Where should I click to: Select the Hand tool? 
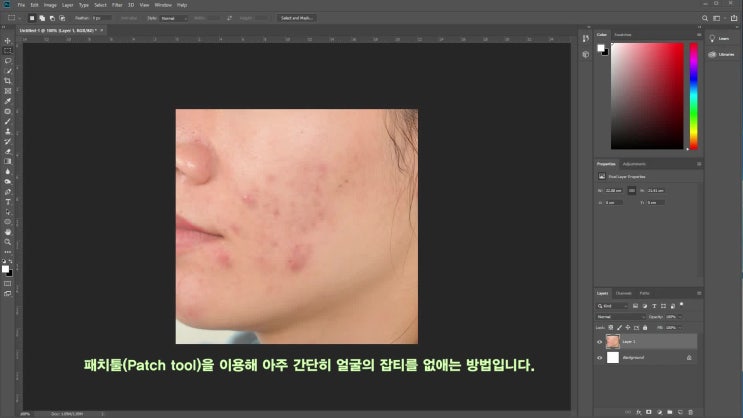click(x=8, y=232)
